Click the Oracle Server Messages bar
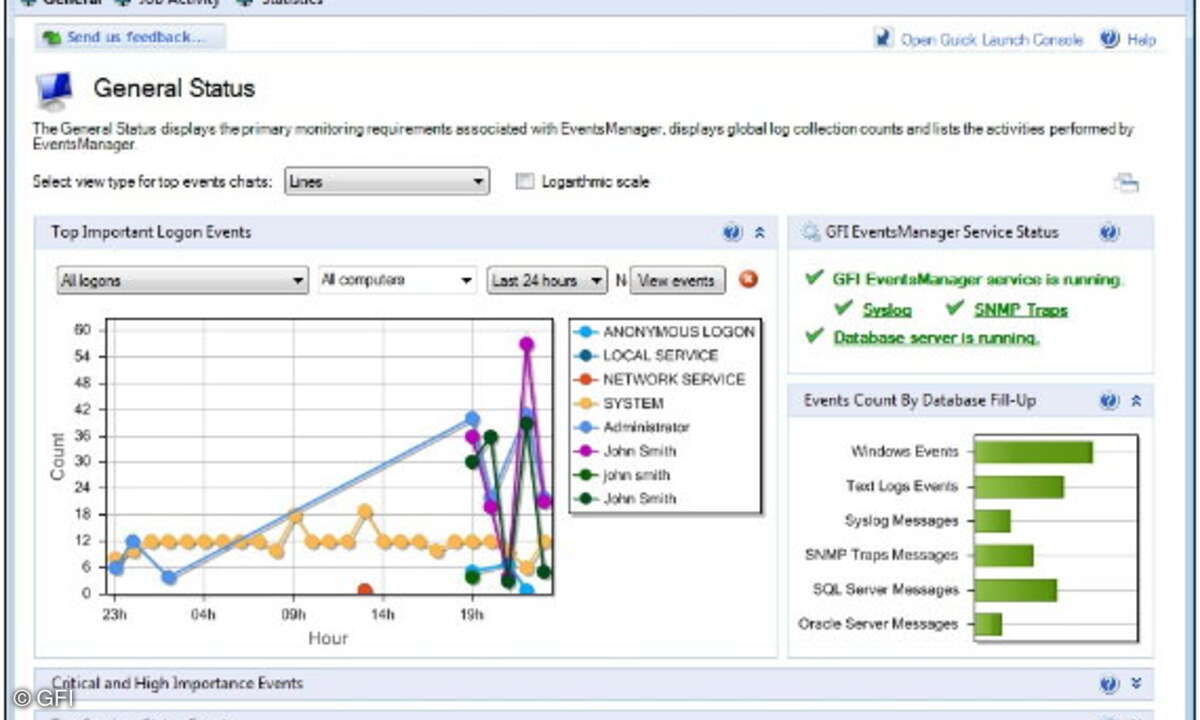Screen dimensions: 1200x720 (988, 624)
